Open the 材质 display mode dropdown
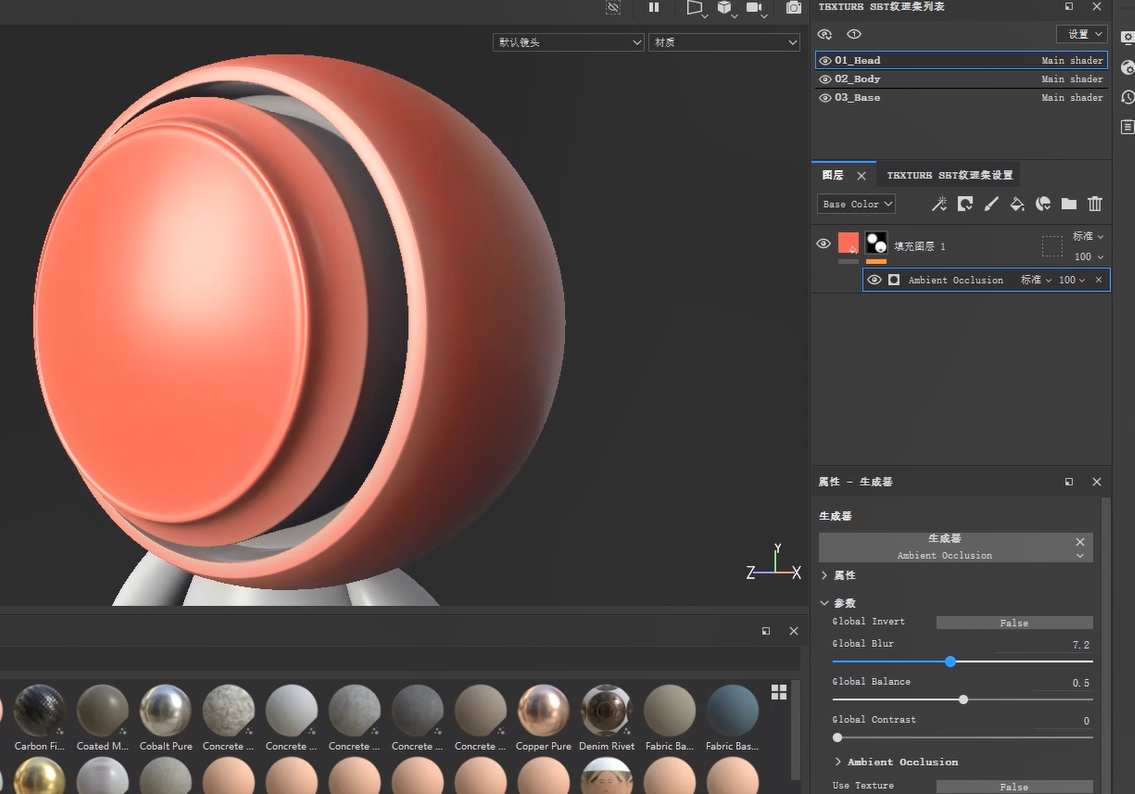Viewport: 1135px width, 794px height. click(724, 43)
